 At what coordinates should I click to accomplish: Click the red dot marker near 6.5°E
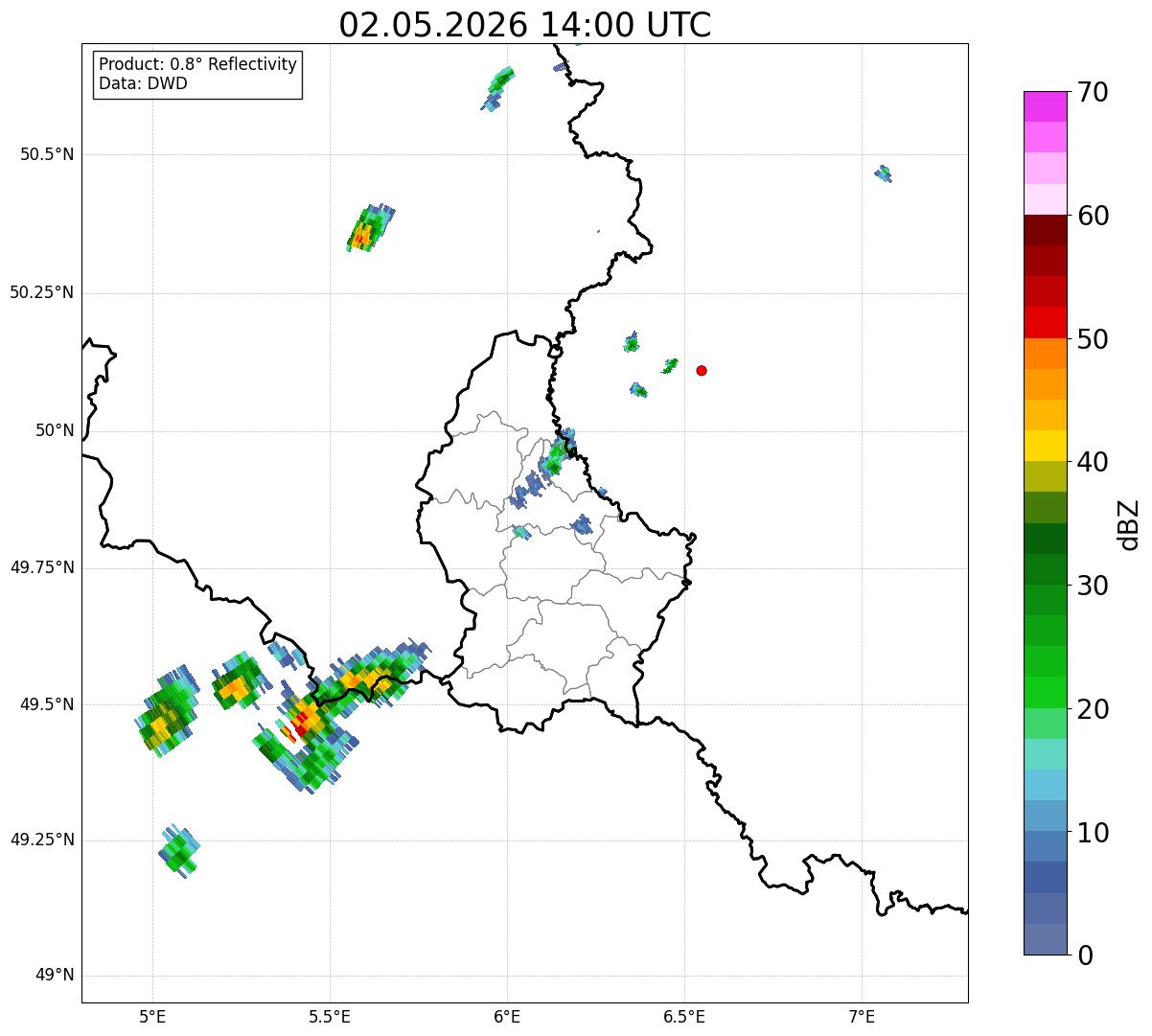(x=702, y=371)
